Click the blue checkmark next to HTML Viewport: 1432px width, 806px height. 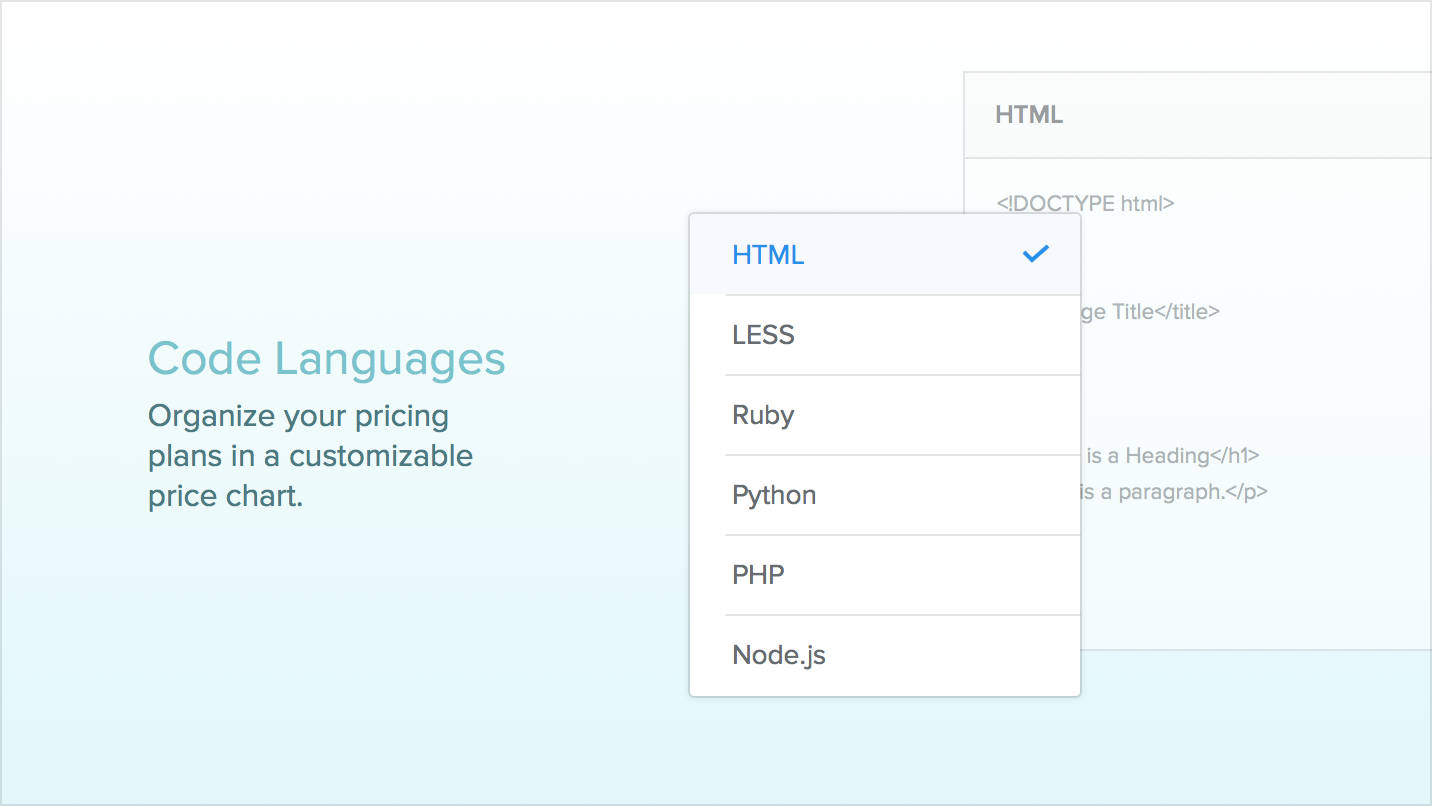click(1037, 254)
